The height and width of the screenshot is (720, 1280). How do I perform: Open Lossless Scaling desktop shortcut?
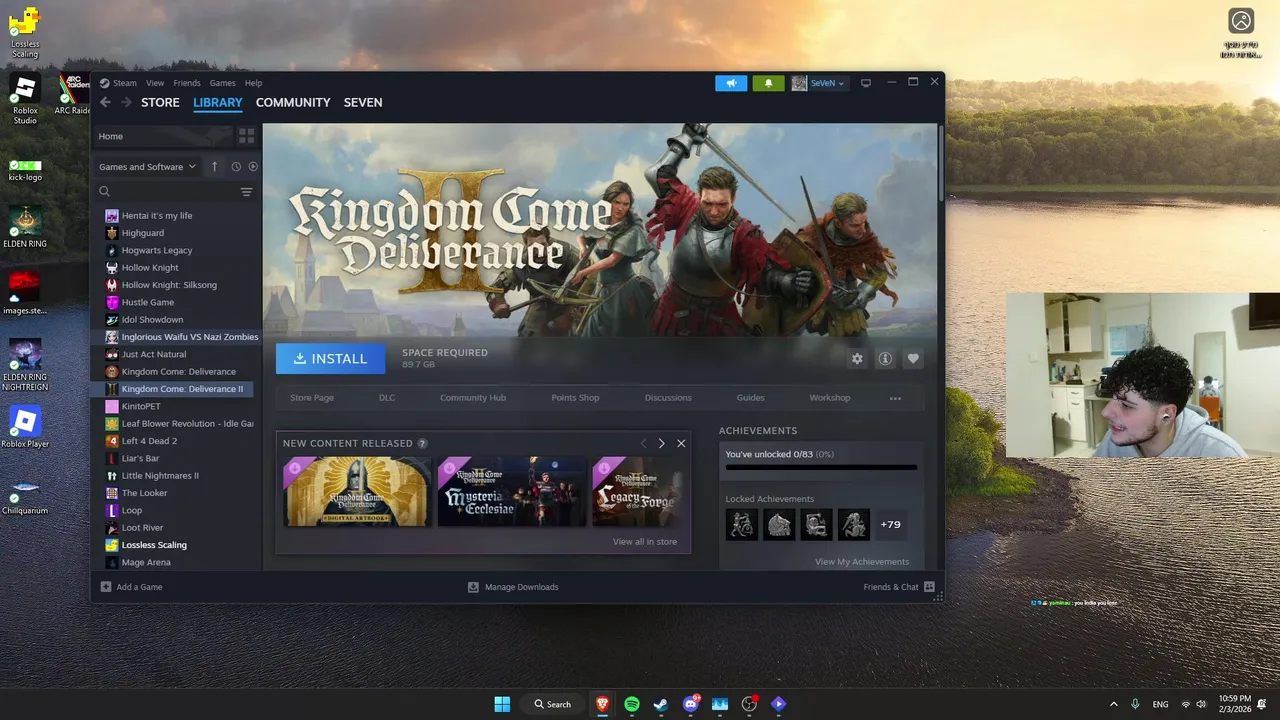(x=25, y=32)
